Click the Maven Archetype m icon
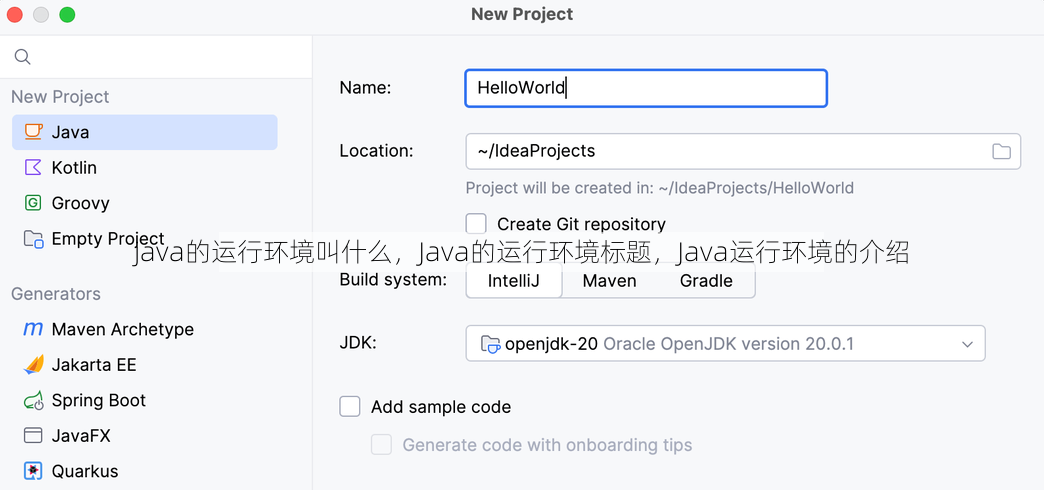Viewport: 1044px width, 490px height. tap(33, 329)
